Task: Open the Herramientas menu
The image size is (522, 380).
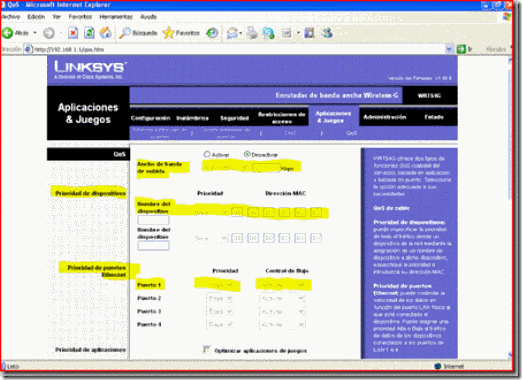Action: [116, 17]
